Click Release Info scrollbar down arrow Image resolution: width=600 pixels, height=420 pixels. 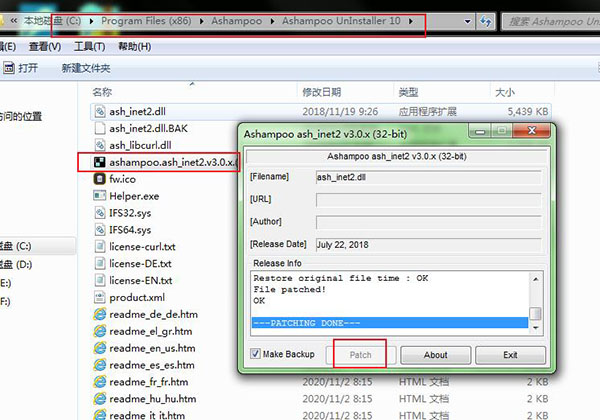click(536, 328)
